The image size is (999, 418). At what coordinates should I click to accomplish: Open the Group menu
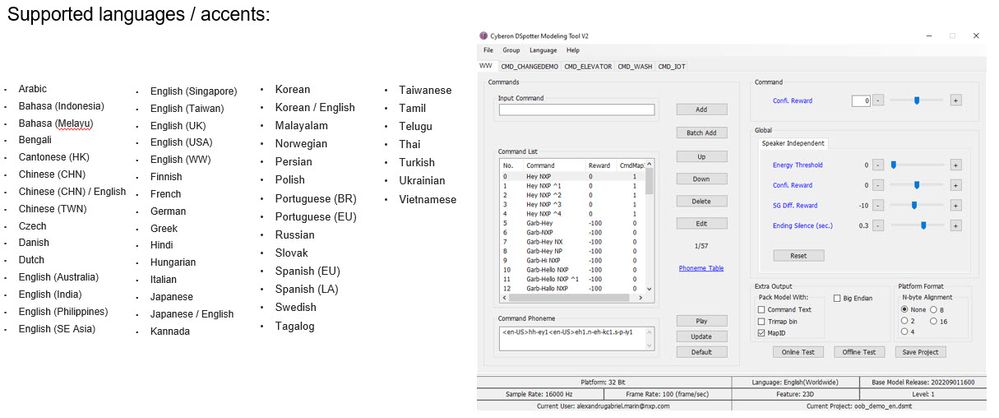click(511, 50)
